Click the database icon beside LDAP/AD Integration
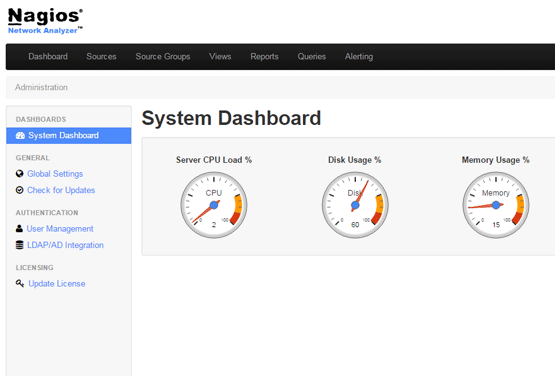555x376 pixels. point(19,245)
